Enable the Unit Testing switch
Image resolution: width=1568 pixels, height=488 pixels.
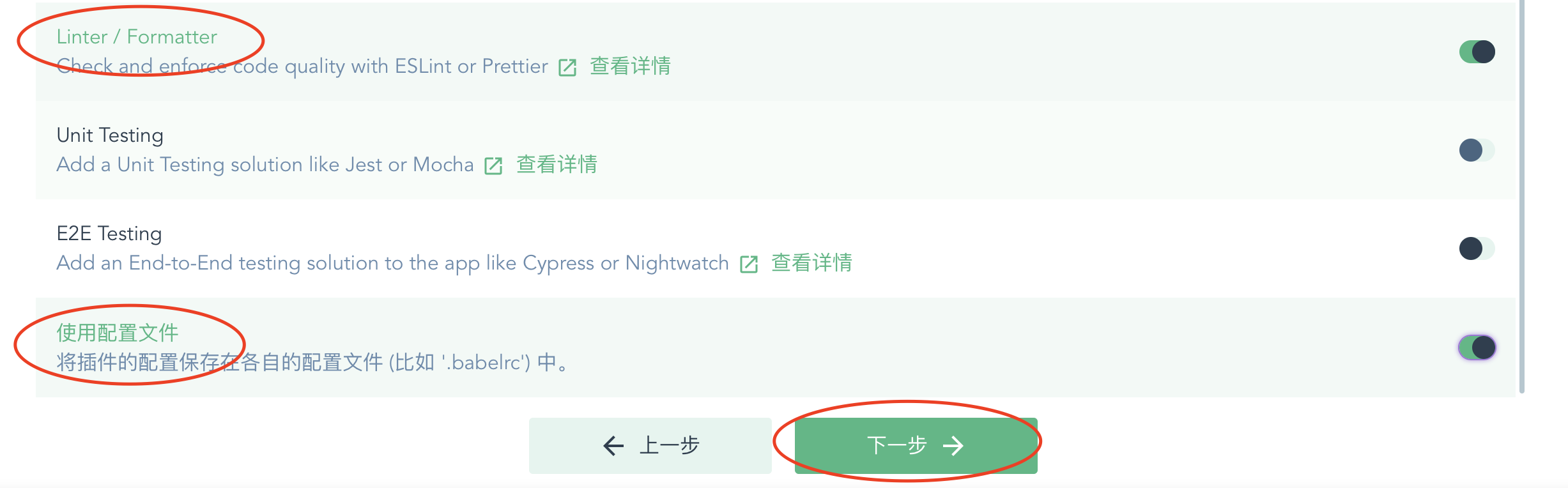pyautogui.click(x=1477, y=150)
